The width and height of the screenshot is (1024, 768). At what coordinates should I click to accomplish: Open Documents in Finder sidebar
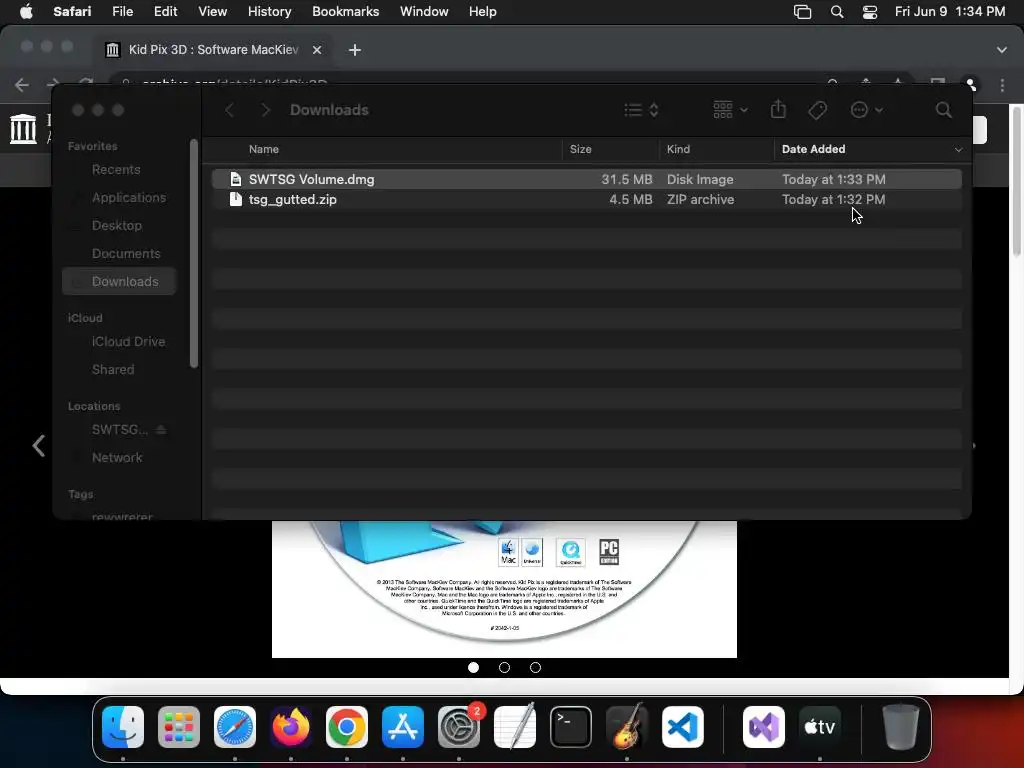(126, 253)
